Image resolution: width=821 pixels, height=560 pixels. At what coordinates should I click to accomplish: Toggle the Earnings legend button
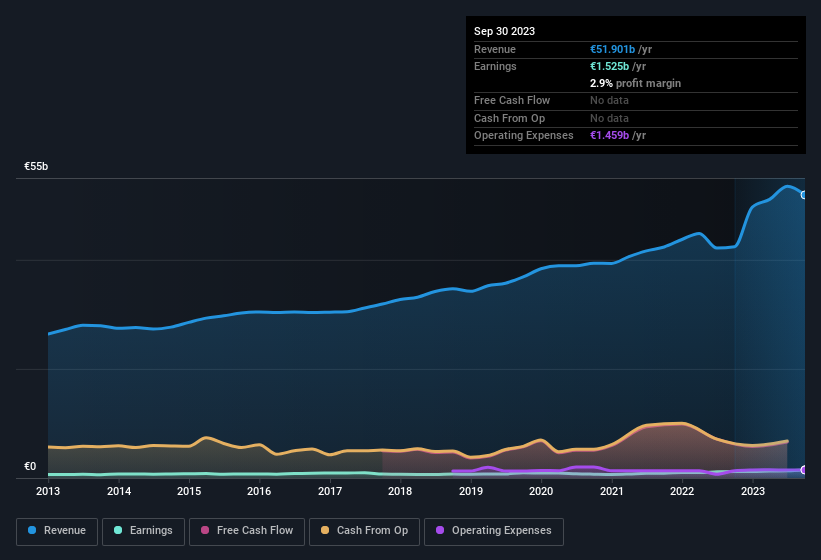click(143, 531)
